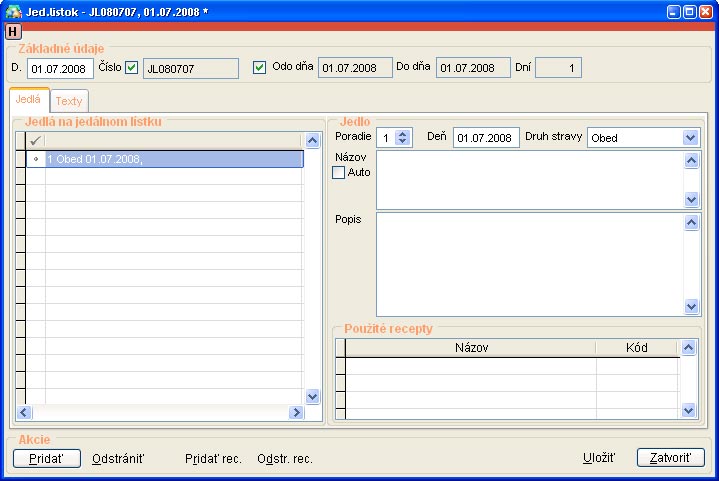Open the Druh stravy dropdown
The width and height of the screenshot is (719, 481).
click(690, 138)
